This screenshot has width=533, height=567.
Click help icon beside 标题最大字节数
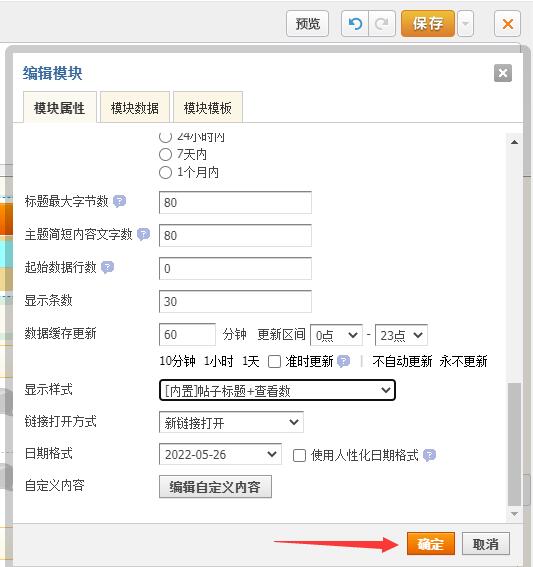[119, 201]
